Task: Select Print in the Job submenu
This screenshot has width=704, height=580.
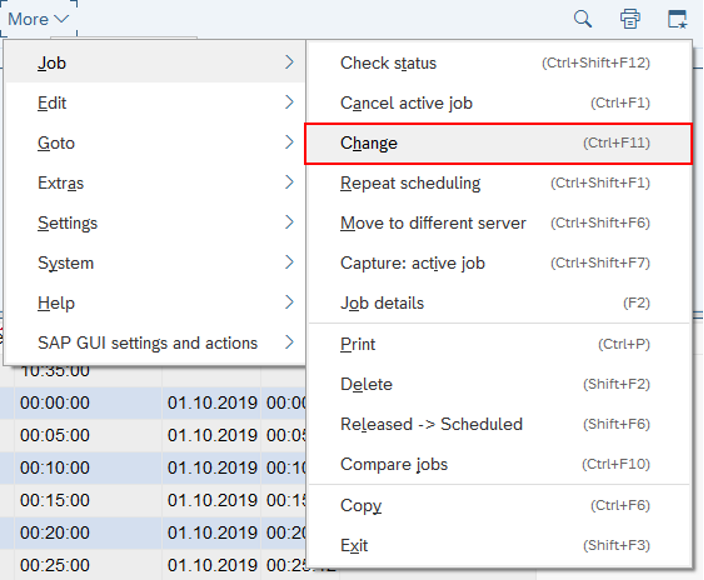Action: (499, 344)
